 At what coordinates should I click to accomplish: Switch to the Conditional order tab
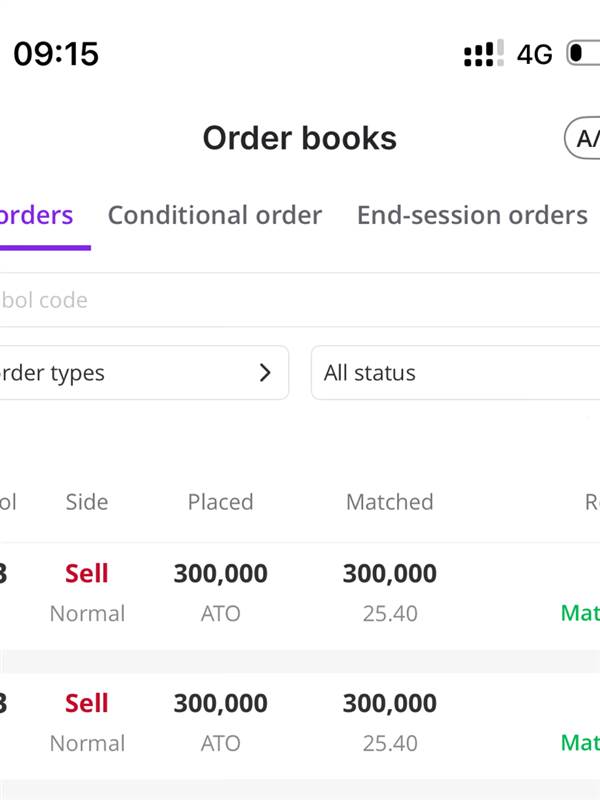[x=215, y=215]
